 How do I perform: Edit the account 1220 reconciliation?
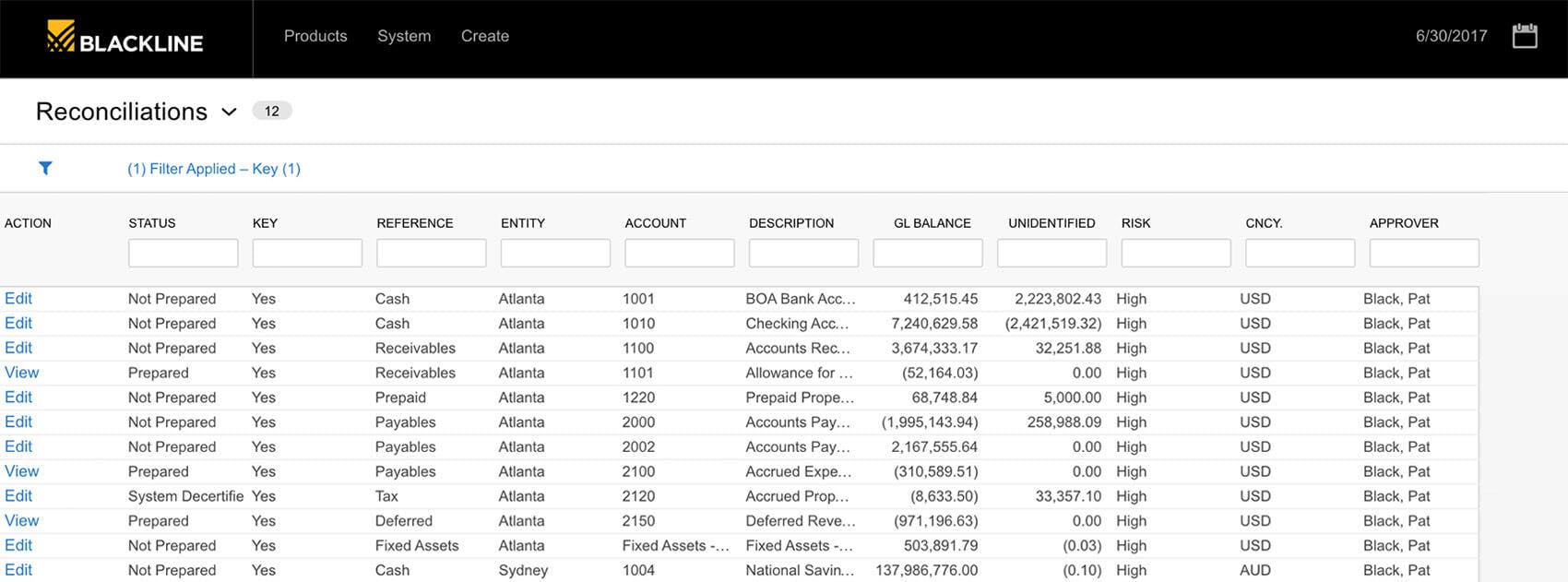click(x=18, y=397)
